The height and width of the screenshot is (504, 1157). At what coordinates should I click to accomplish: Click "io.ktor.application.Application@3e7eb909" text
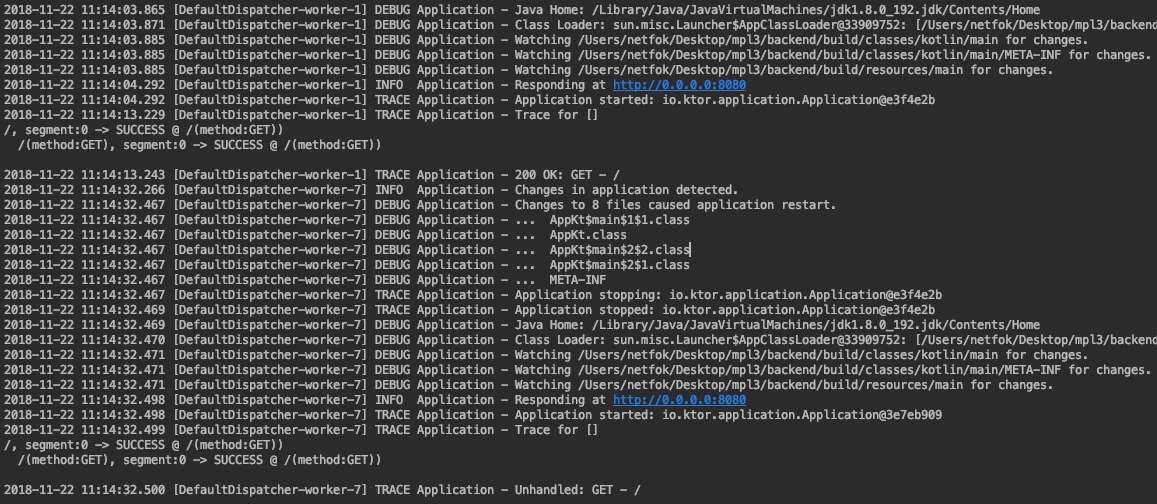tap(801, 415)
